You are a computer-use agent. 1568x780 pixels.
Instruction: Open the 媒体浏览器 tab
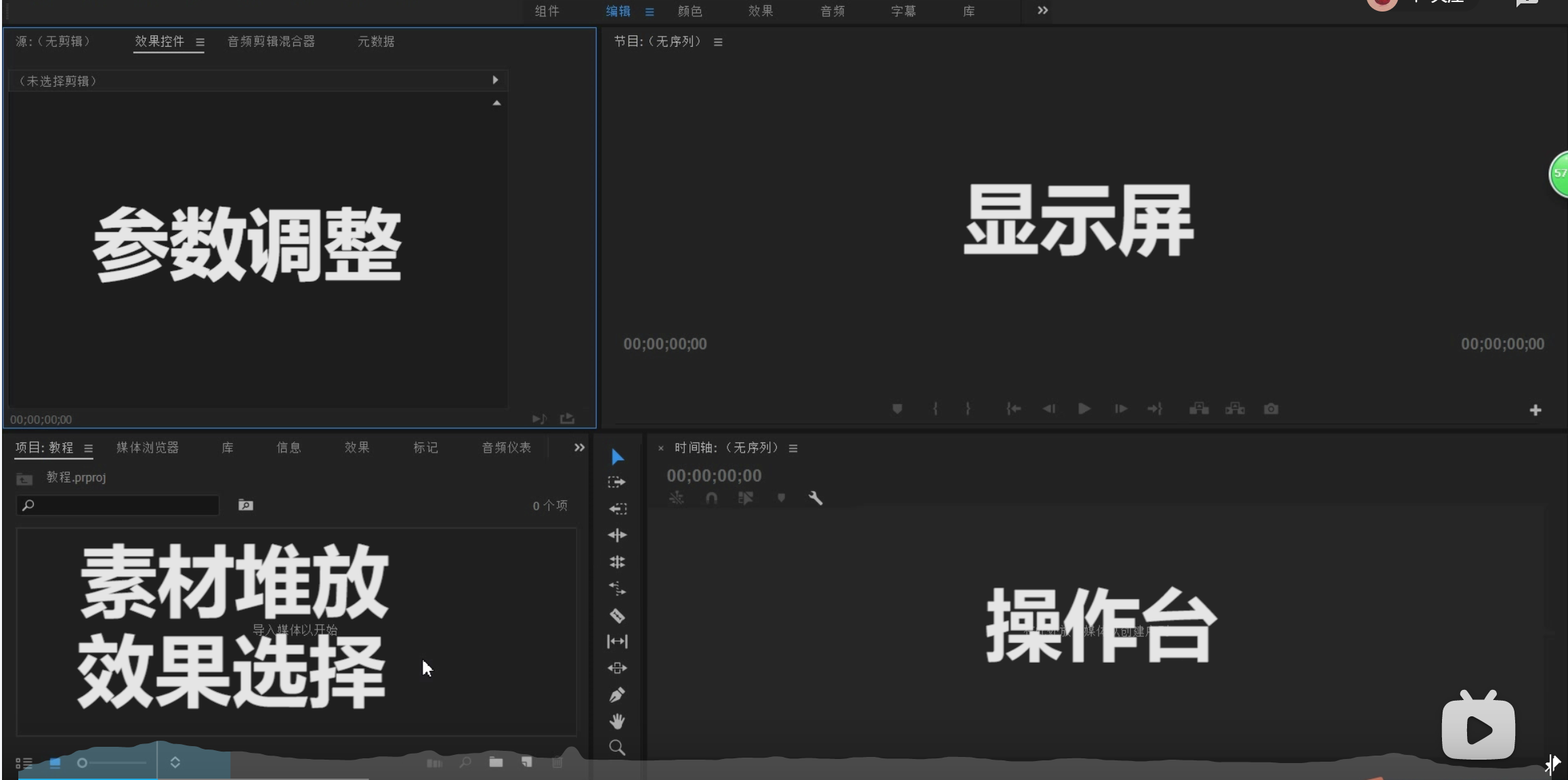click(148, 447)
